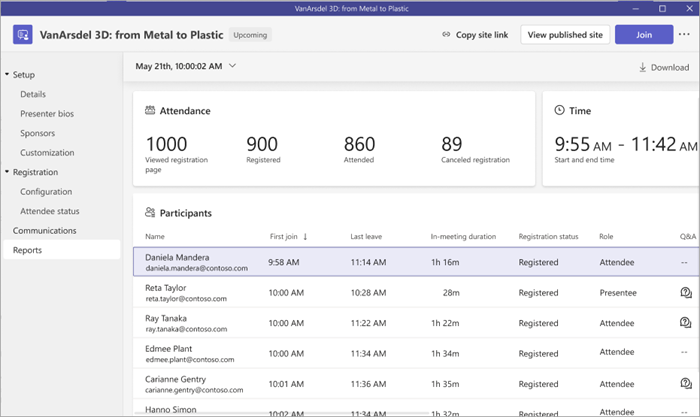Image resolution: width=700 pixels, height=417 pixels.
Task: Open the Reports page
Action: click(27, 250)
